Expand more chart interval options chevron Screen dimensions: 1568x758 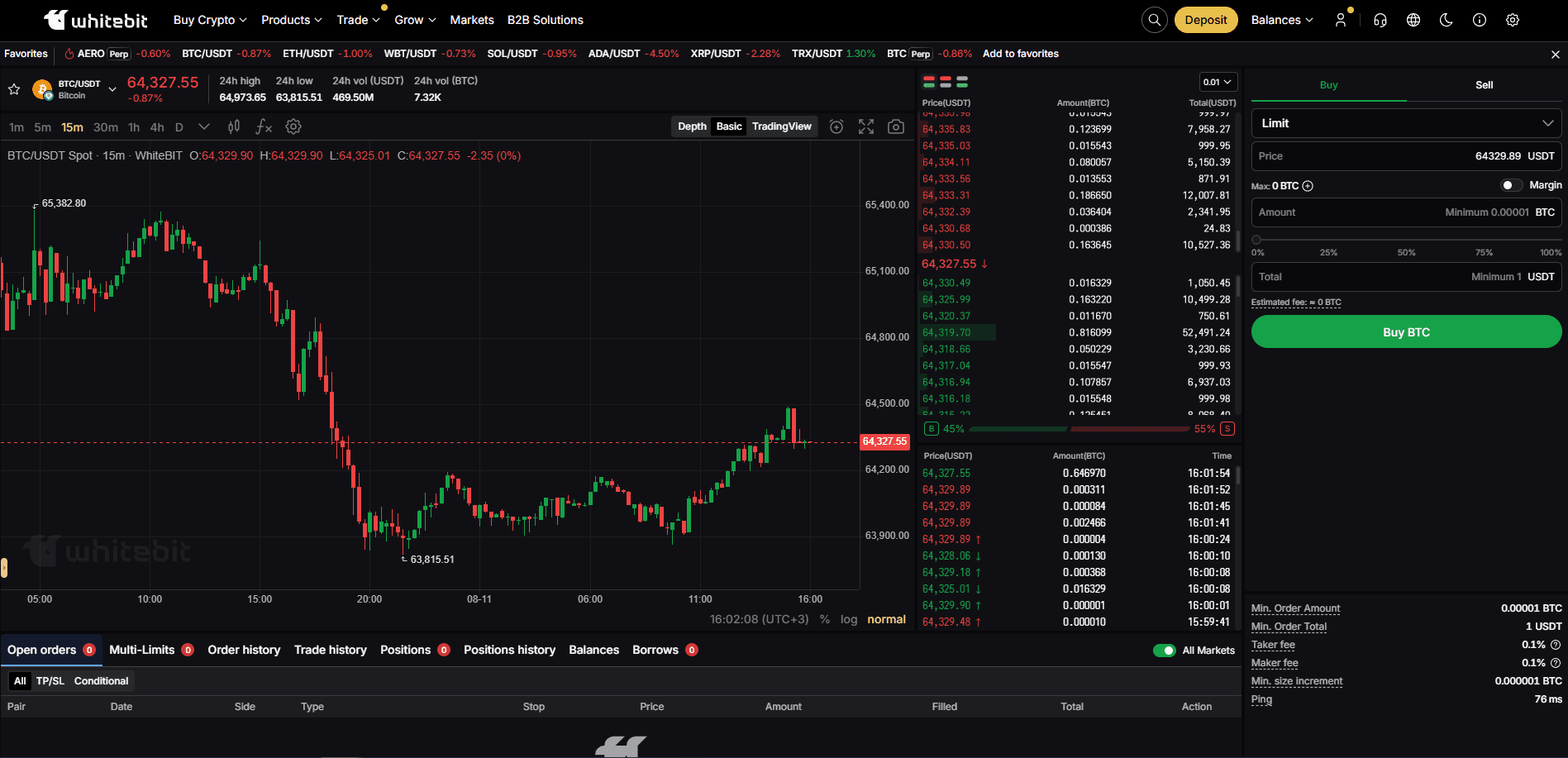(x=204, y=126)
